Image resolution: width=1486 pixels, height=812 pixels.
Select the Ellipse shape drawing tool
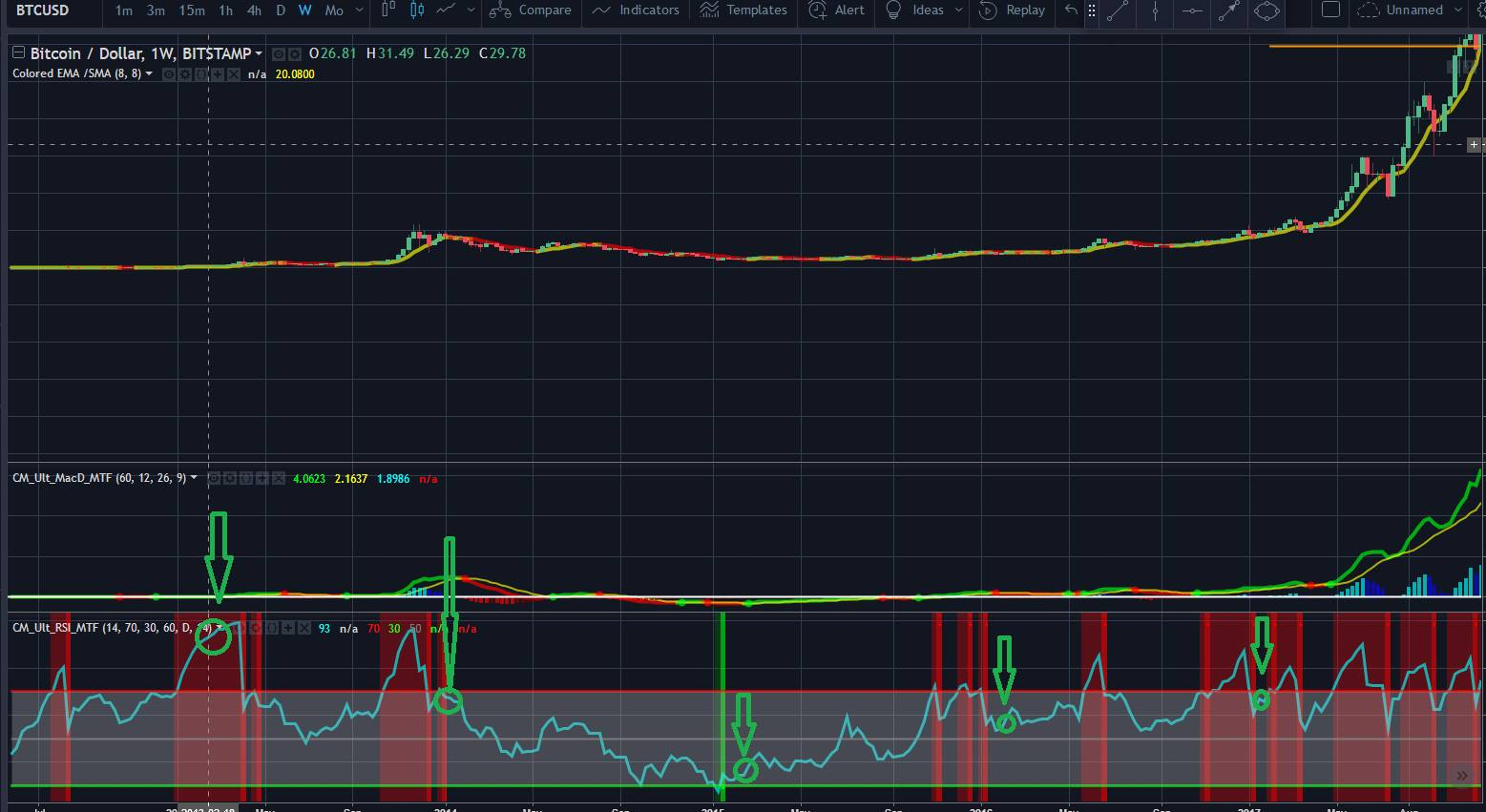tap(1266, 10)
